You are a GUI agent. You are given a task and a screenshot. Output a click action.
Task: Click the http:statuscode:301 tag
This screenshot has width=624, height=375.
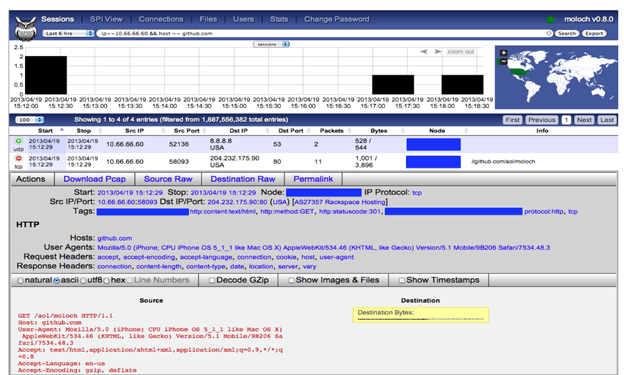(x=350, y=212)
